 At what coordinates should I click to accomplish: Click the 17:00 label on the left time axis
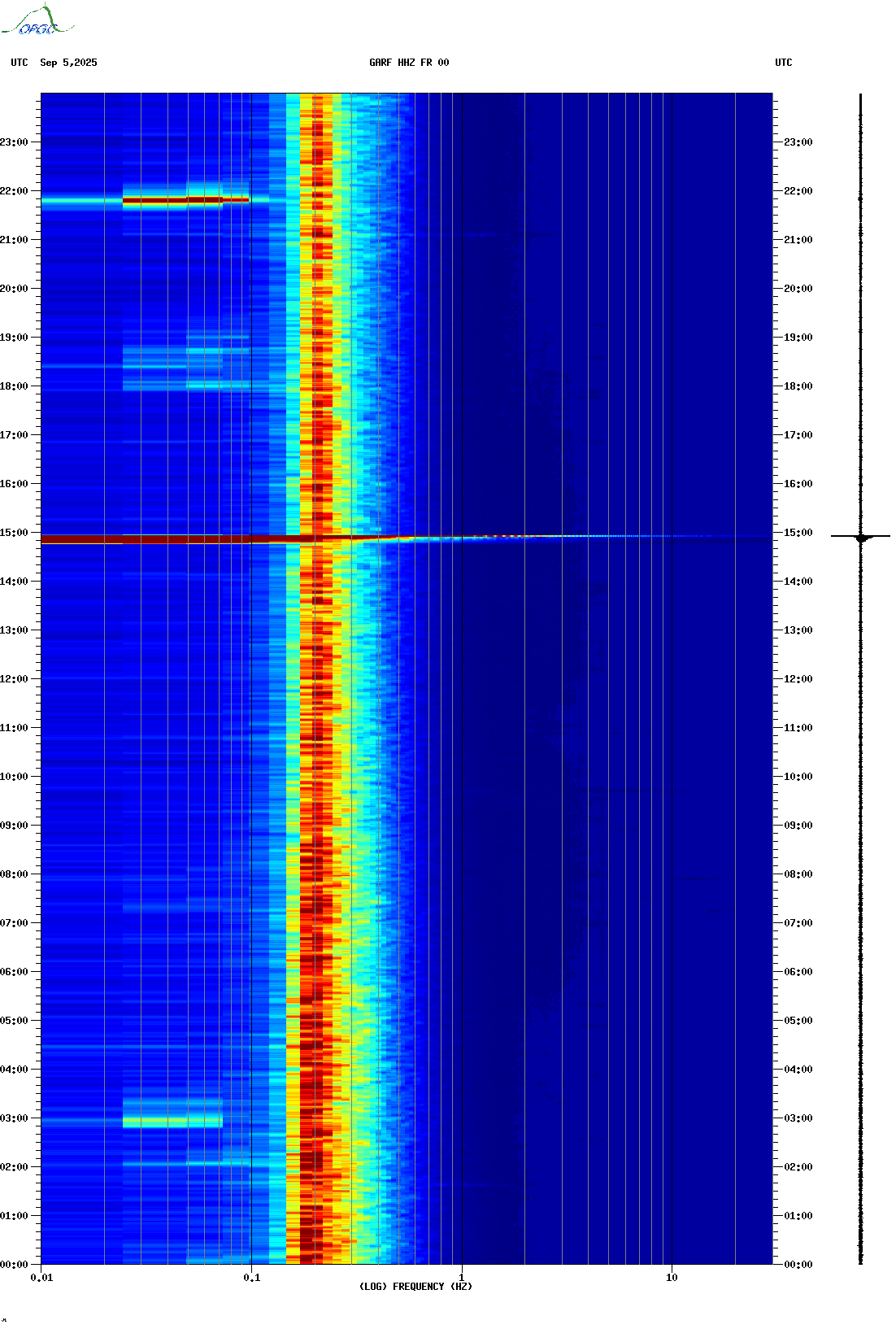(14, 435)
